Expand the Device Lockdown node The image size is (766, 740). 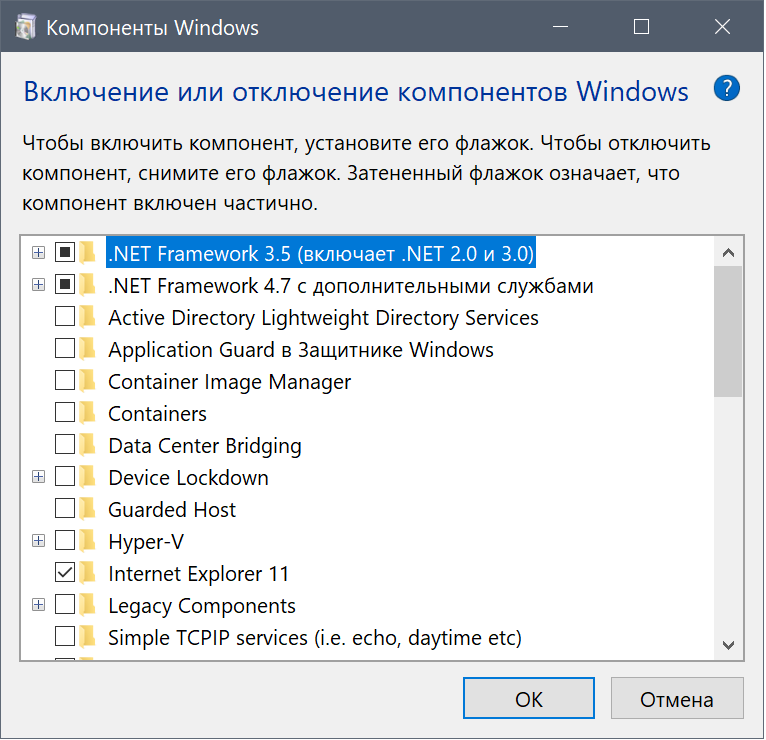coord(39,477)
